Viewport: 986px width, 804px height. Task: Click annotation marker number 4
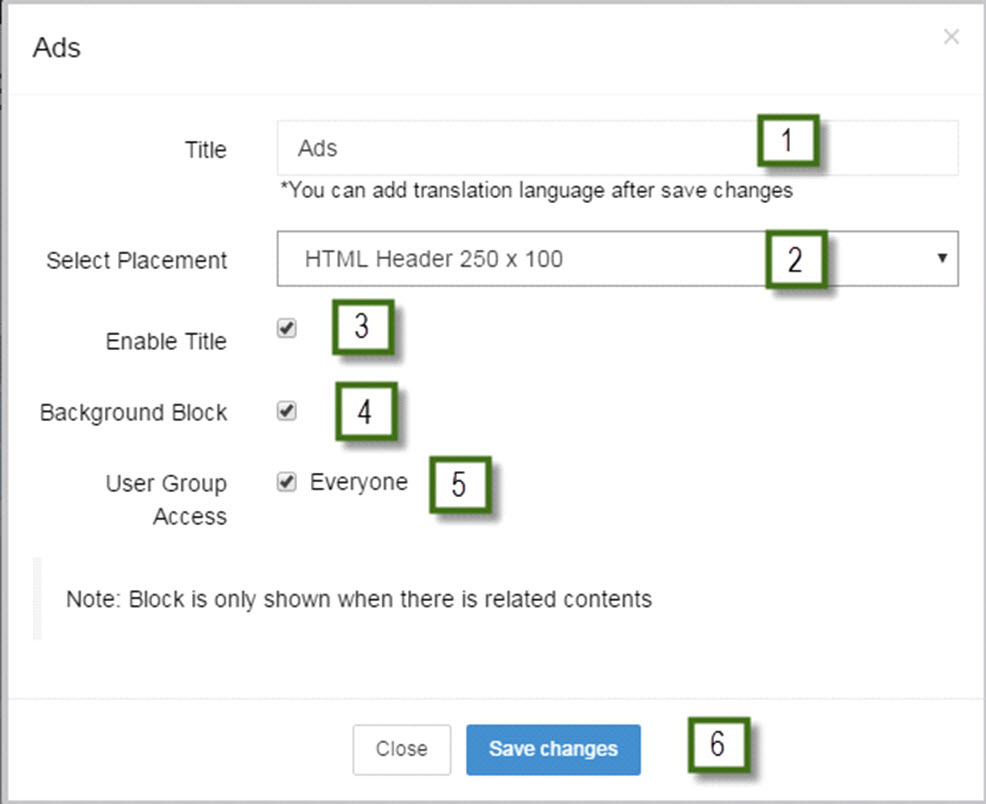pyautogui.click(x=366, y=412)
